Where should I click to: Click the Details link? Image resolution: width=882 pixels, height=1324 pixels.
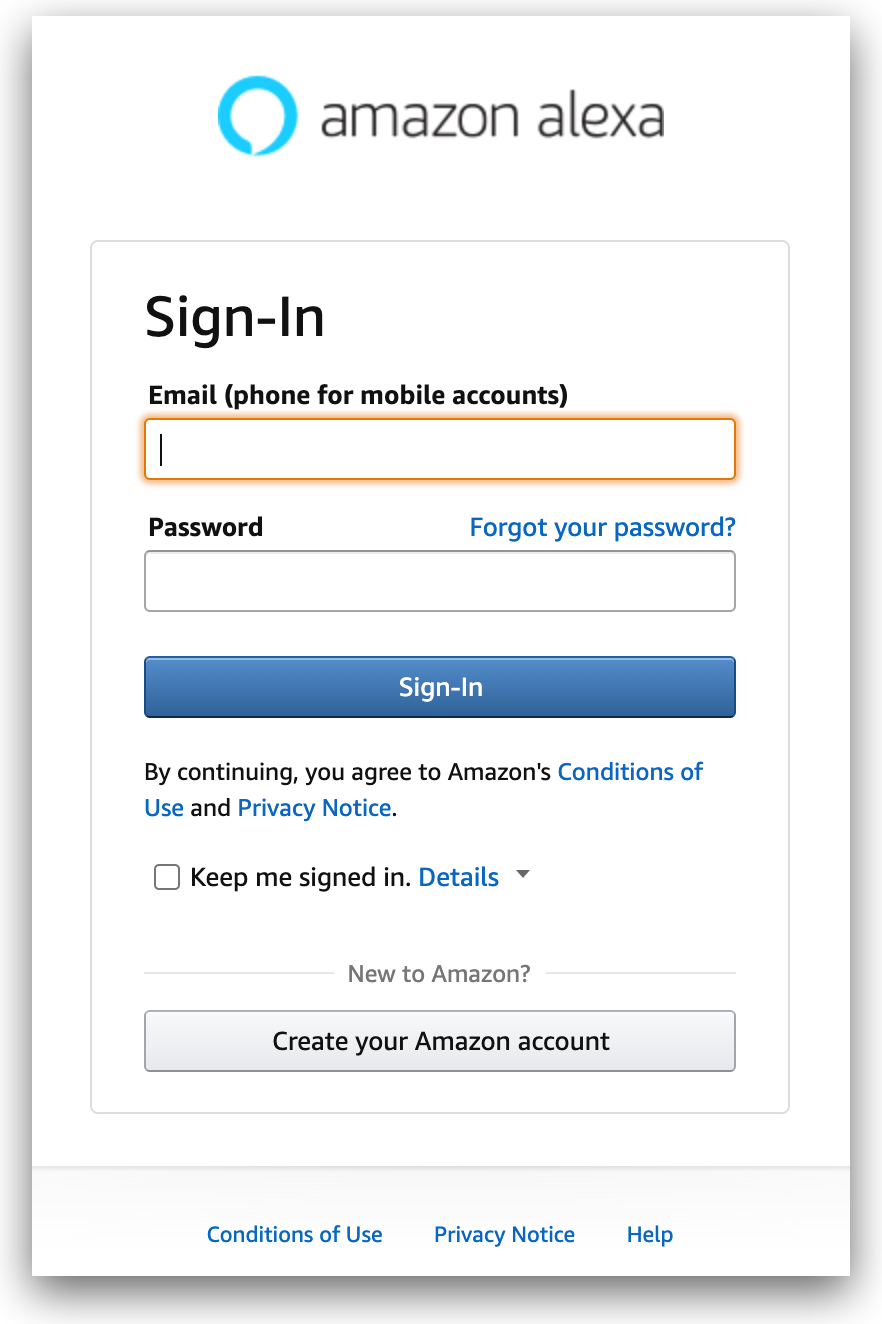point(459,877)
